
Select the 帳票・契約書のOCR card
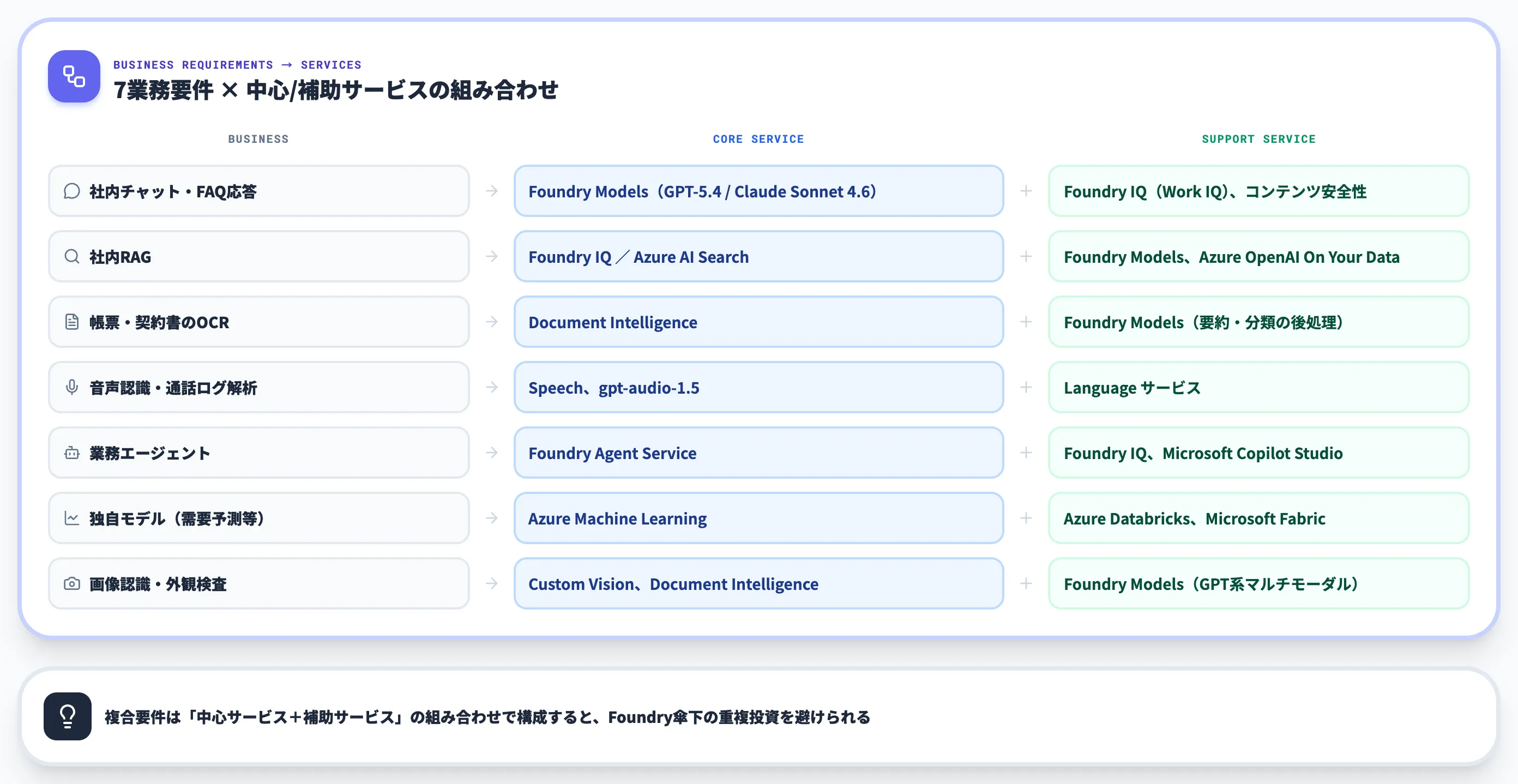(258, 322)
